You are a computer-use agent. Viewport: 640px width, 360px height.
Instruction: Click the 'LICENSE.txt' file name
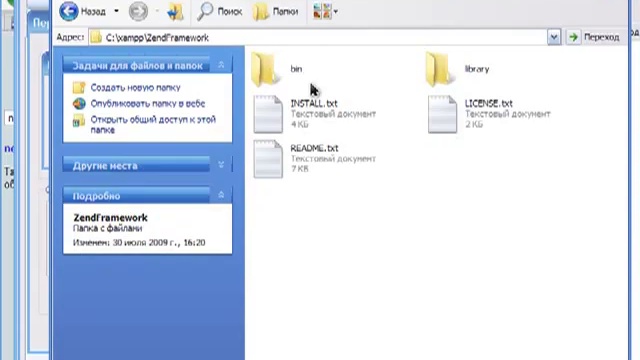pyautogui.click(x=489, y=104)
